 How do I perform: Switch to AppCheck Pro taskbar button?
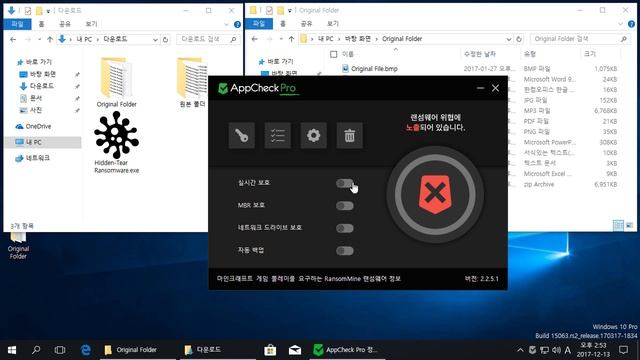pyautogui.click(x=347, y=350)
